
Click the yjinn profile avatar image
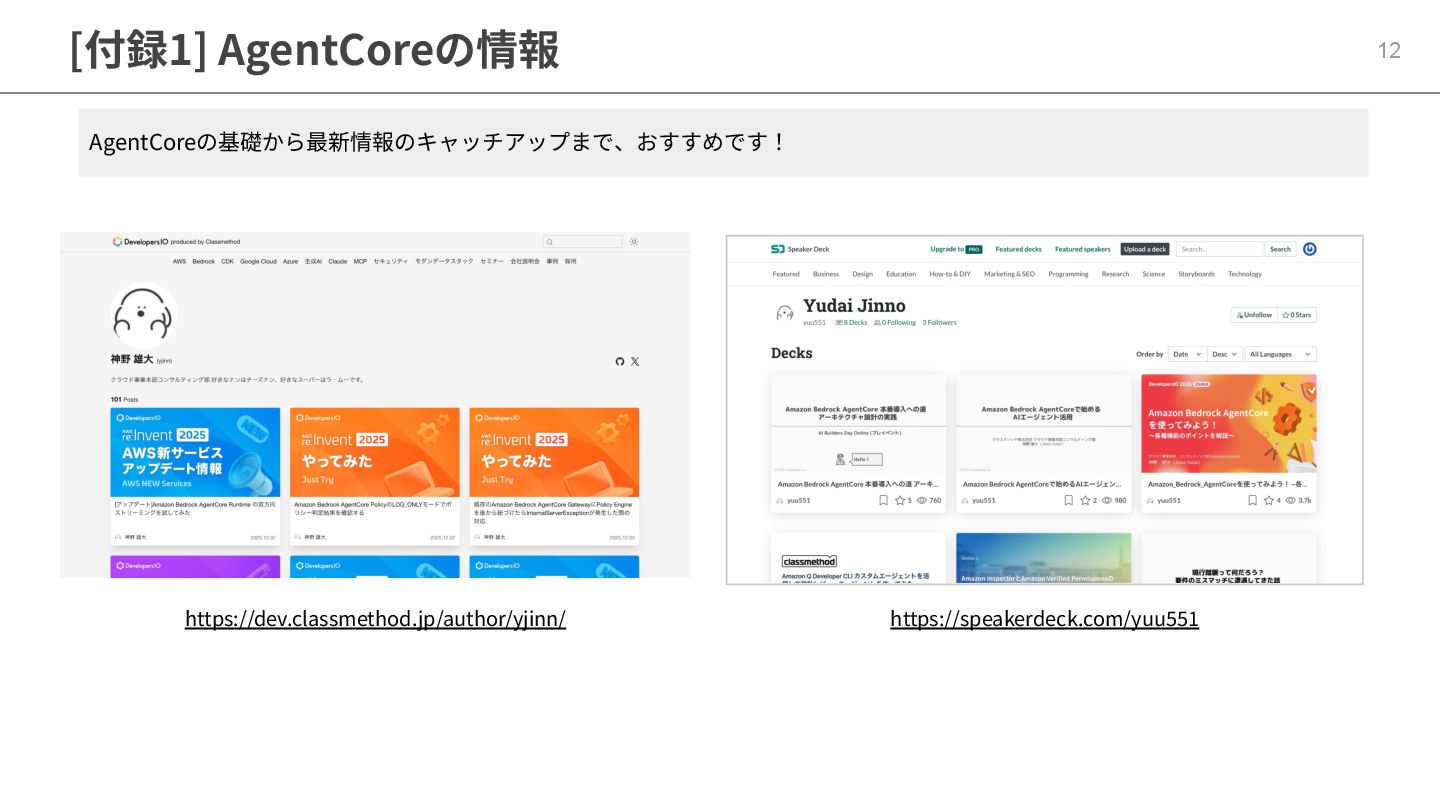click(x=144, y=315)
